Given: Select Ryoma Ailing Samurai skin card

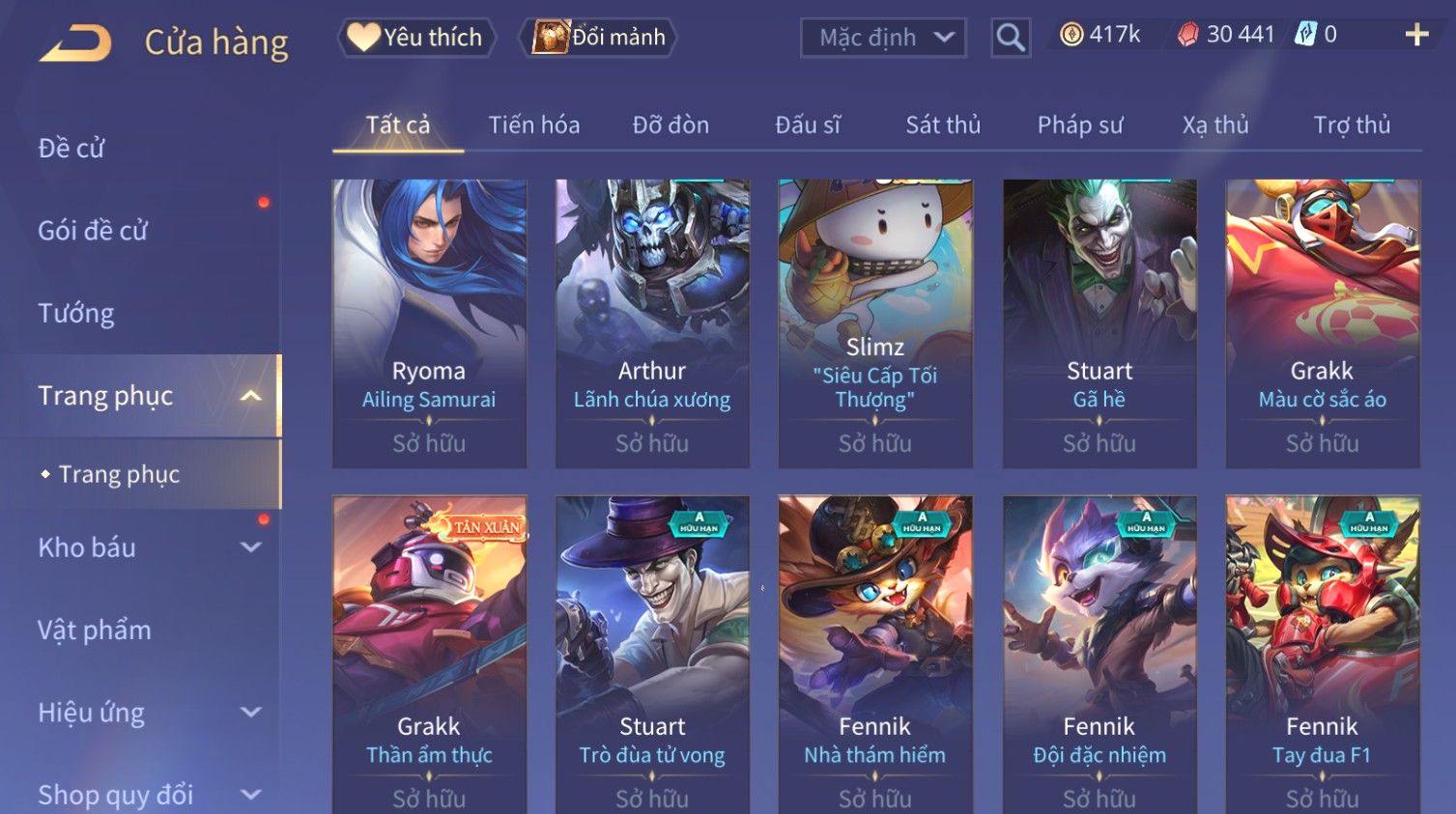Looking at the screenshot, I should tap(429, 323).
